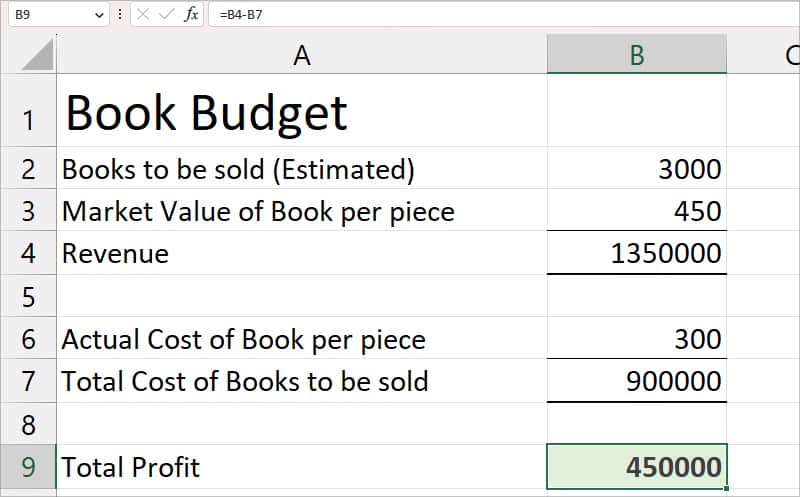Viewport: 800px width, 497px height.
Task: Click the Name Box showing B9
Action: coord(58,15)
